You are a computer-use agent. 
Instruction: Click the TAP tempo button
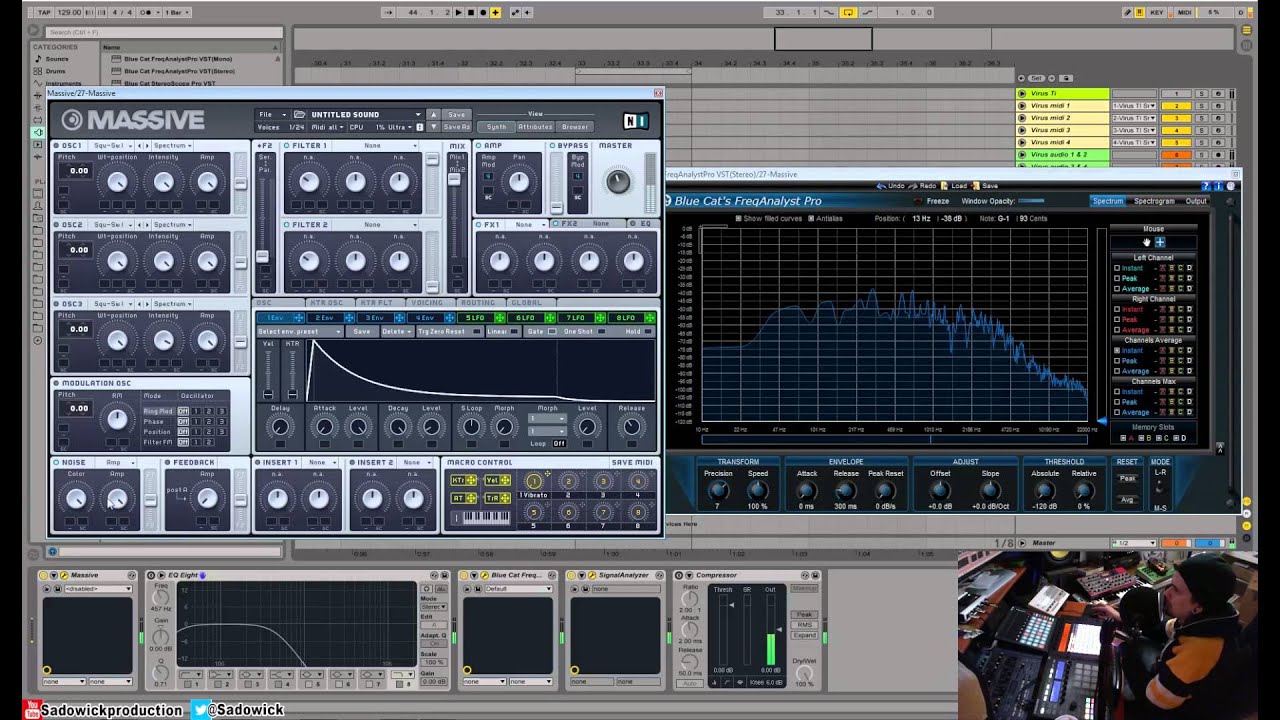tap(42, 12)
